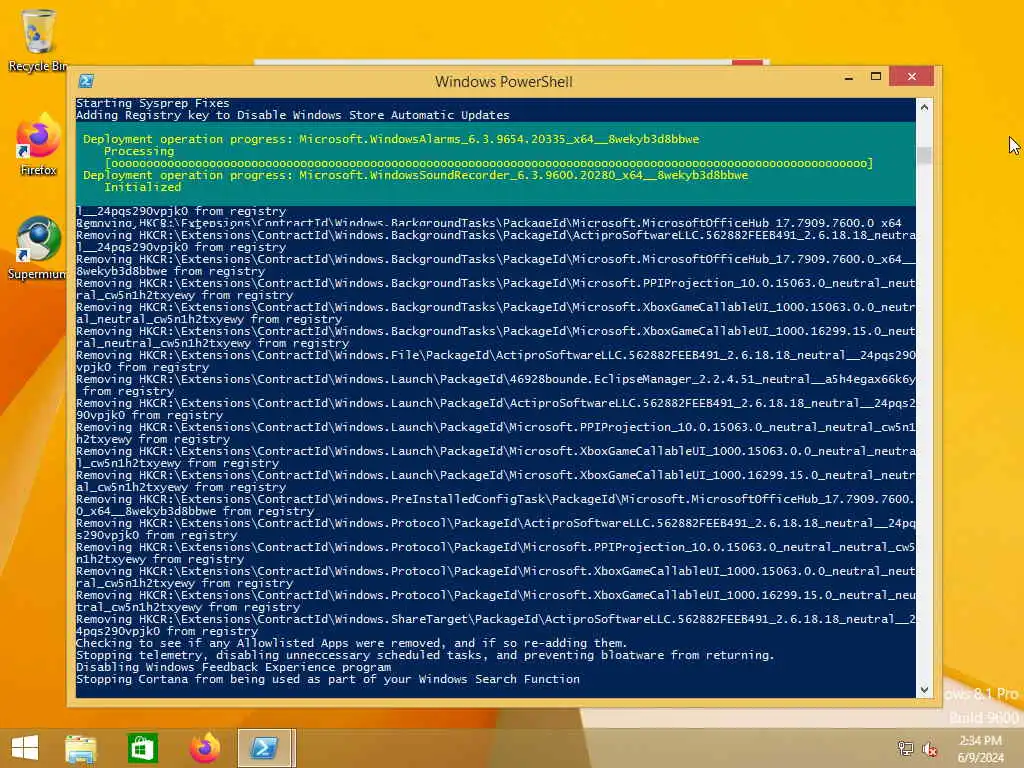
Task: Click the yellow 'Processing' status text
Action: [139, 151]
